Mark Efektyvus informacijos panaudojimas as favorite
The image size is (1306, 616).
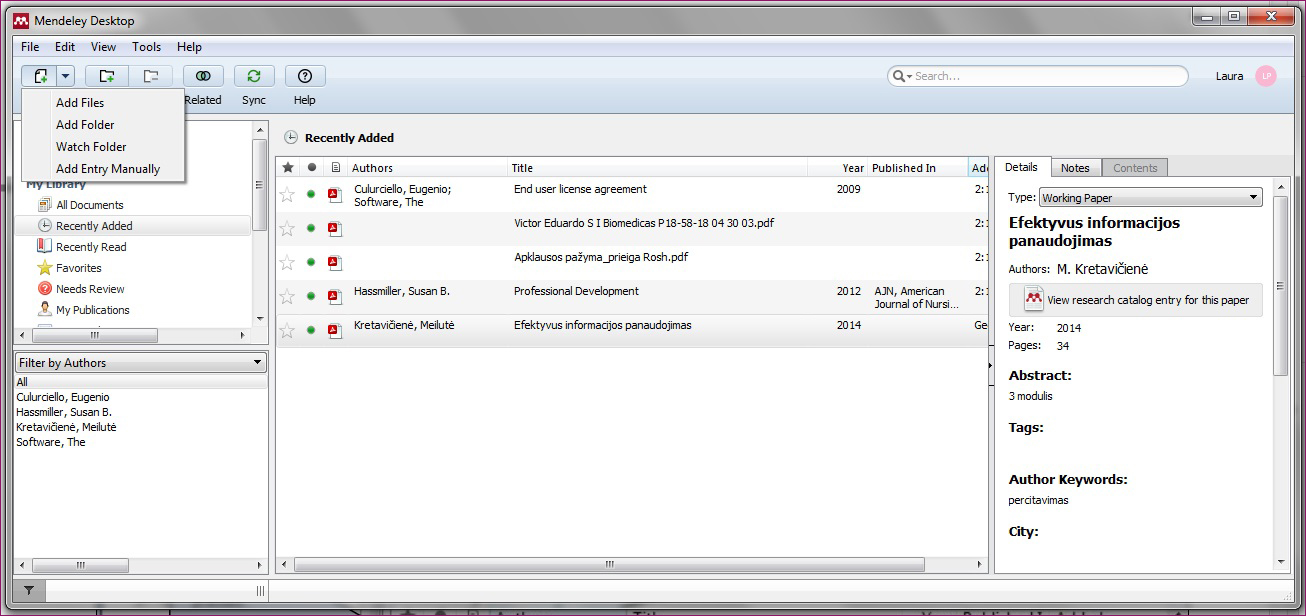(x=288, y=330)
